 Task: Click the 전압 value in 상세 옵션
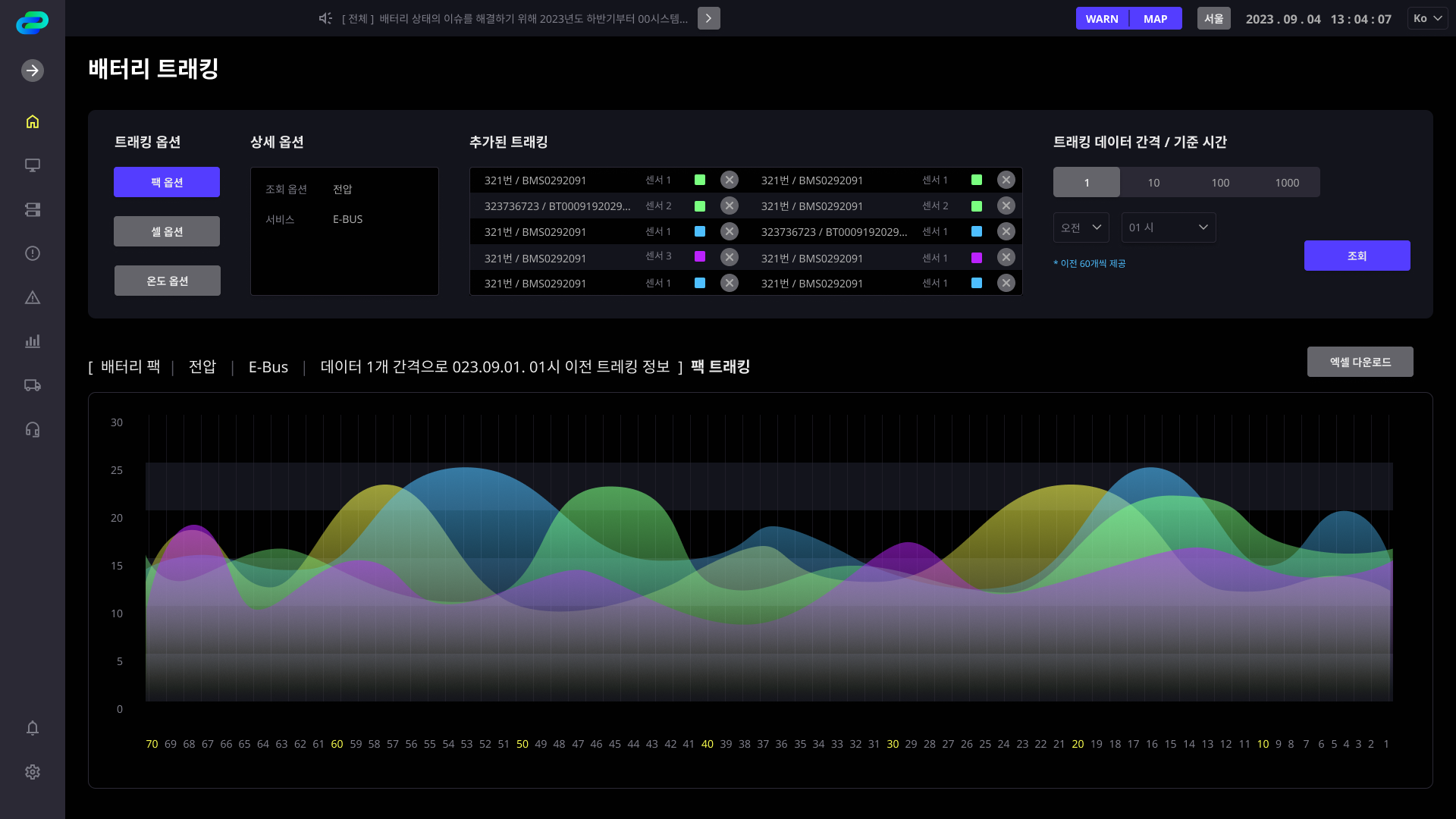(343, 189)
